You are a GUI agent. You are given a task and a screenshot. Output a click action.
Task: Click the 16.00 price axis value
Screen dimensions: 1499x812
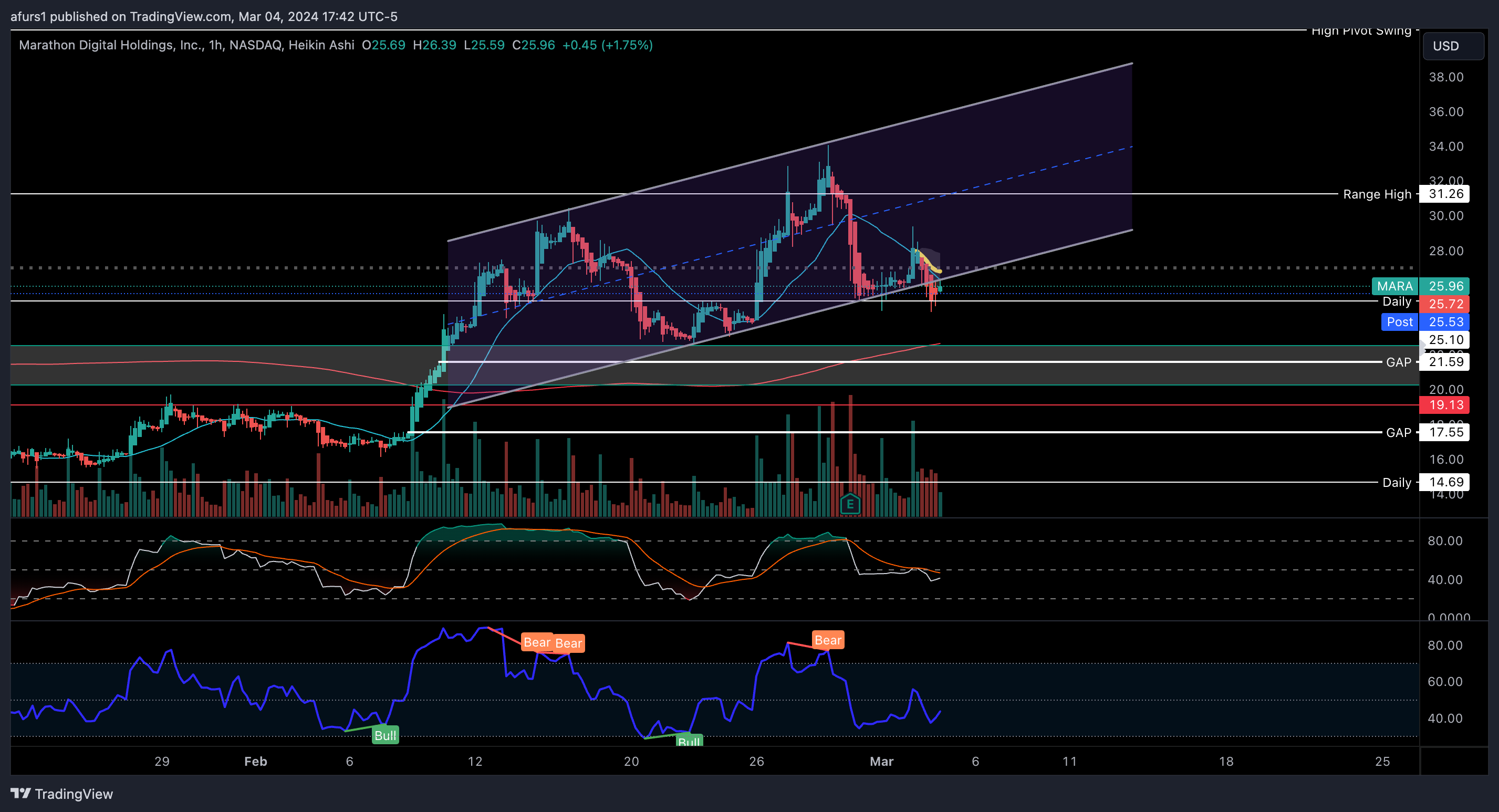coord(1446,459)
